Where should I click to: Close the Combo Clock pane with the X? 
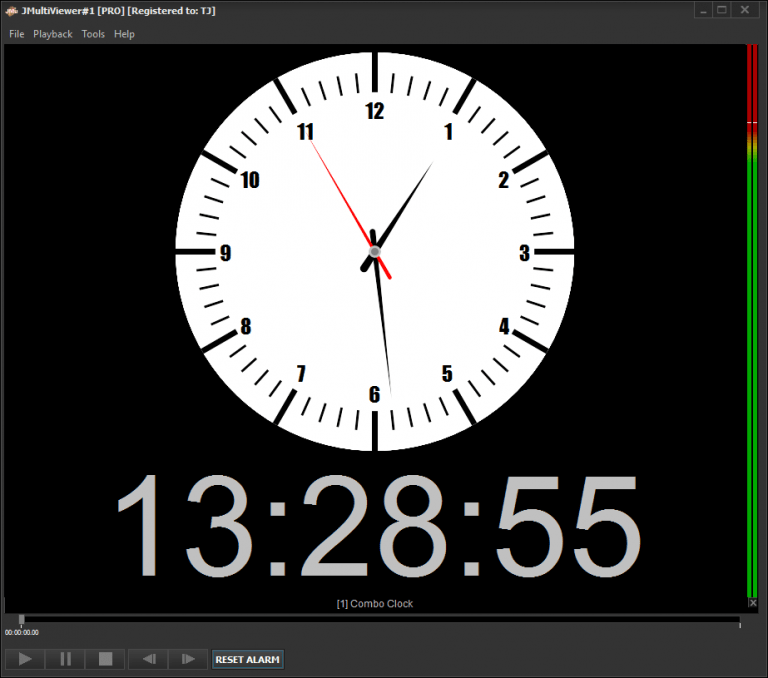753,603
